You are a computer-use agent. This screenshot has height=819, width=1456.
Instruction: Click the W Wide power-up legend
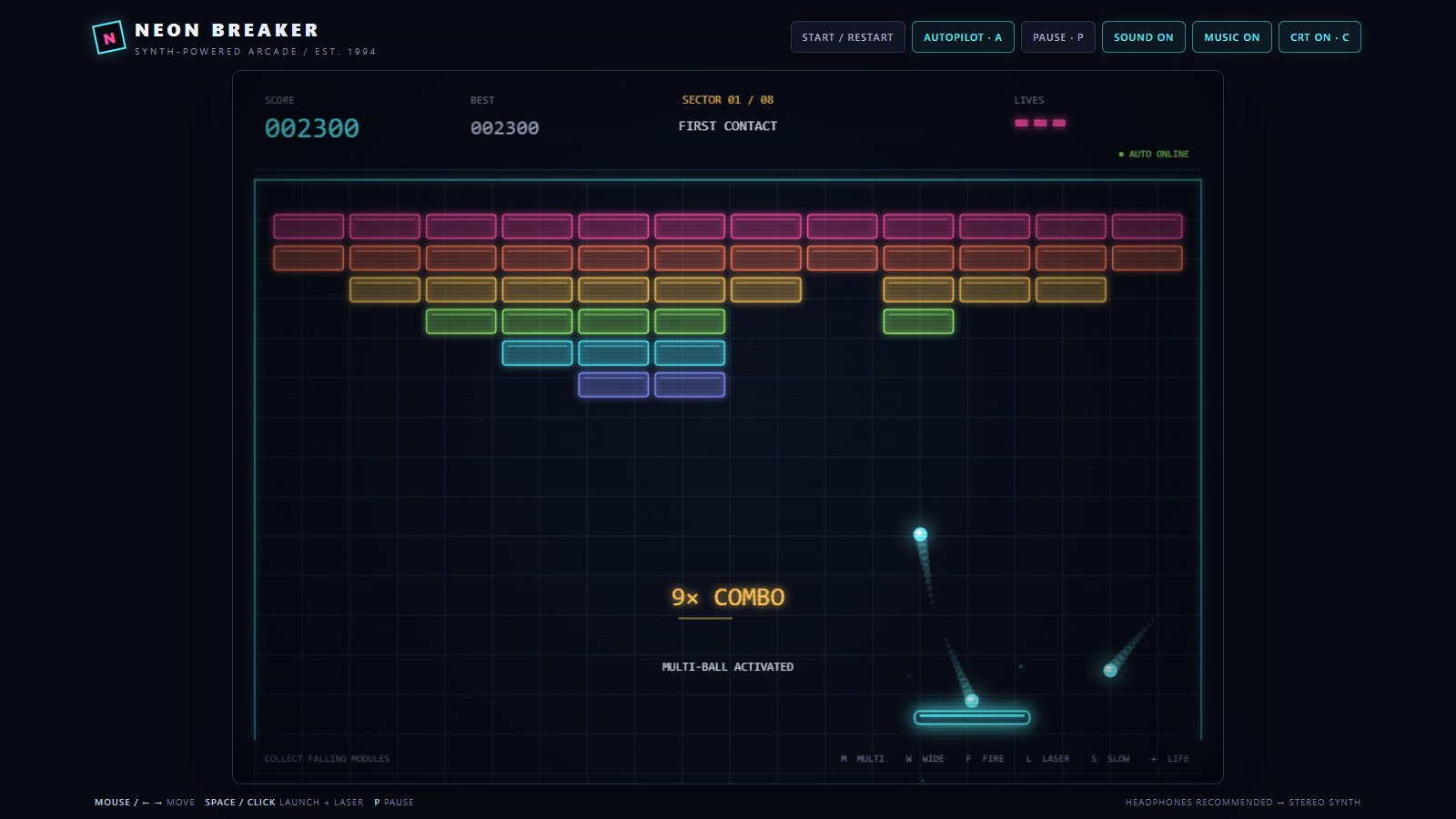(x=925, y=759)
